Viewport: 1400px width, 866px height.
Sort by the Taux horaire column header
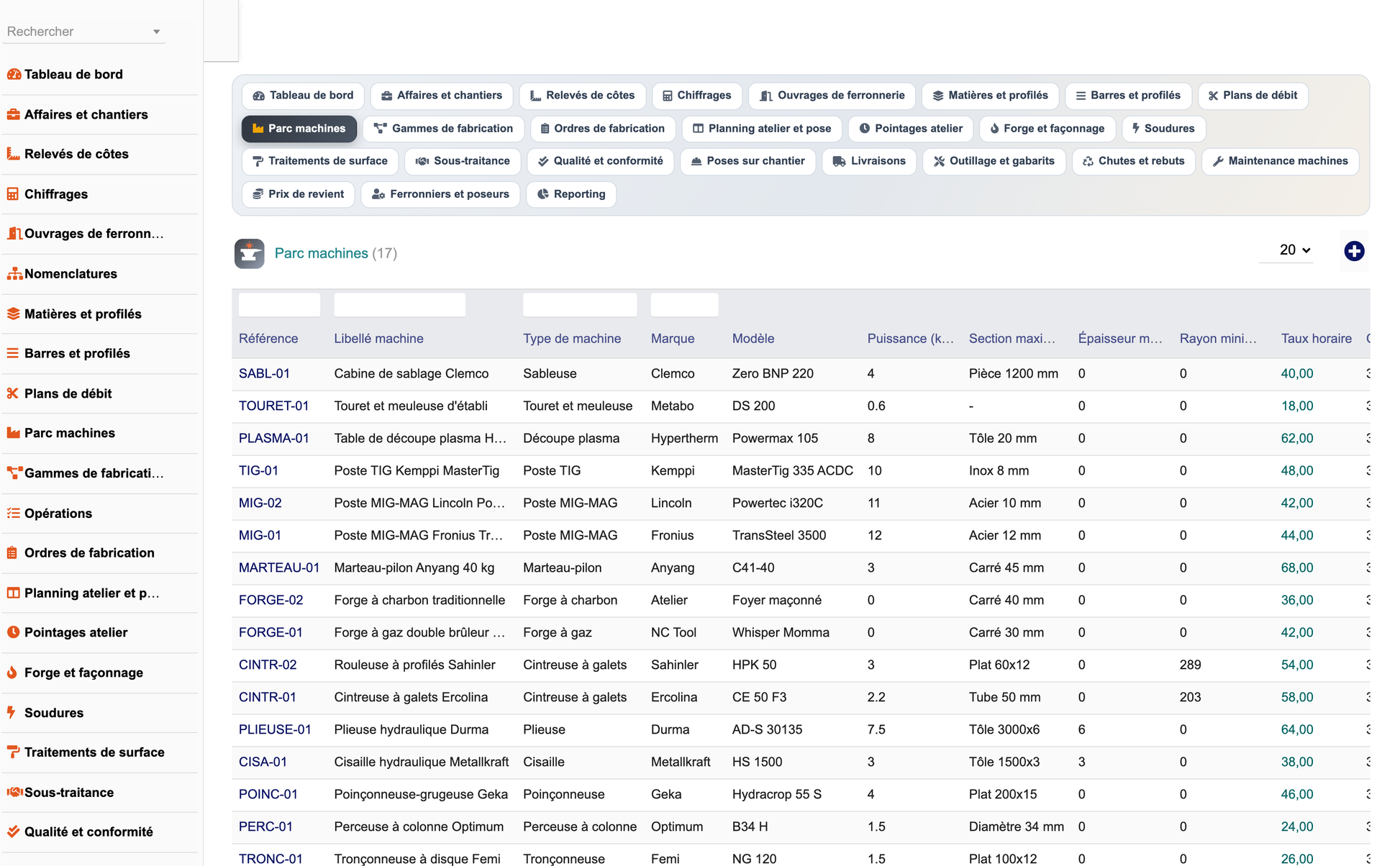1316,339
